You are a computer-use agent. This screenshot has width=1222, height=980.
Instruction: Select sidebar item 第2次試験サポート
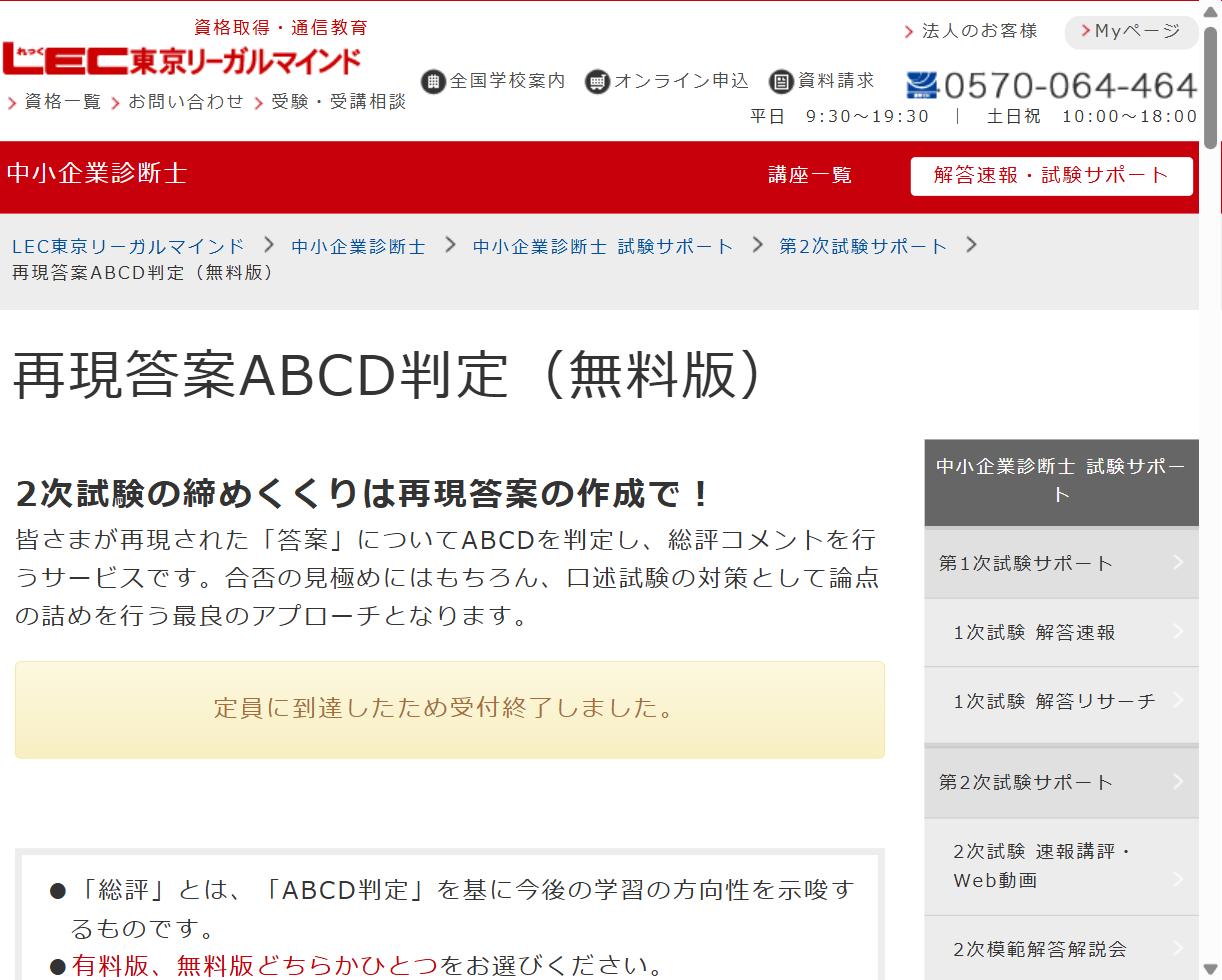(x=1061, y=782)
